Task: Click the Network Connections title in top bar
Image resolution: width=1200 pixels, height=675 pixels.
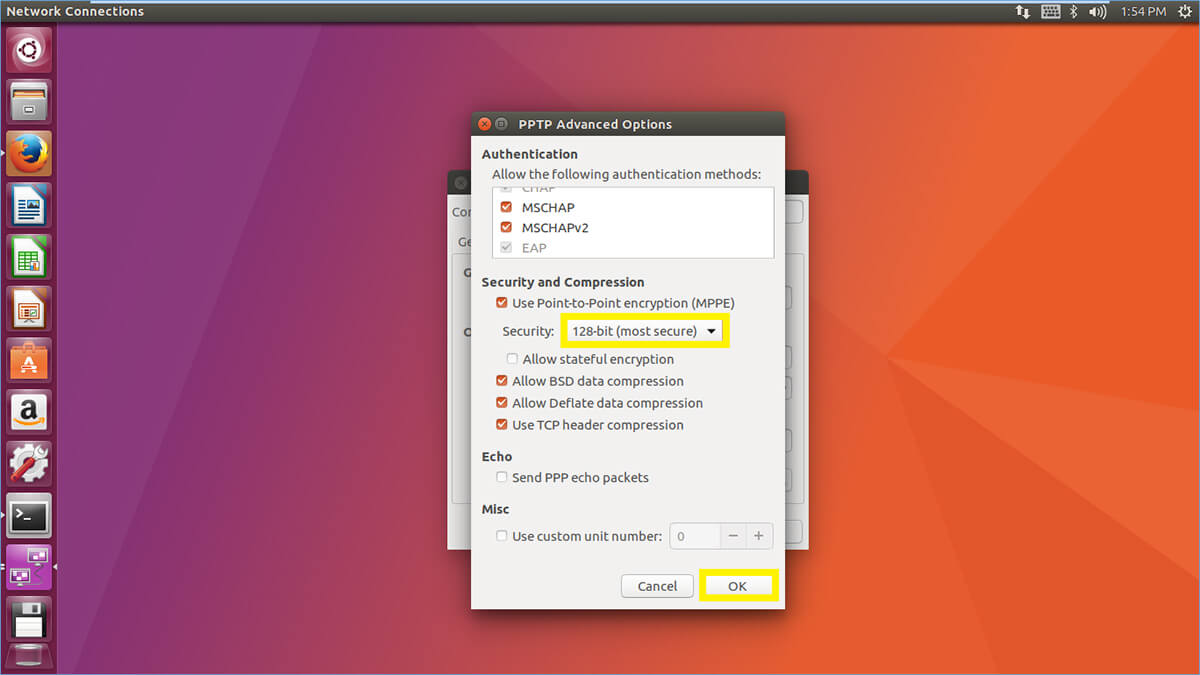Action: coord(75,12)
